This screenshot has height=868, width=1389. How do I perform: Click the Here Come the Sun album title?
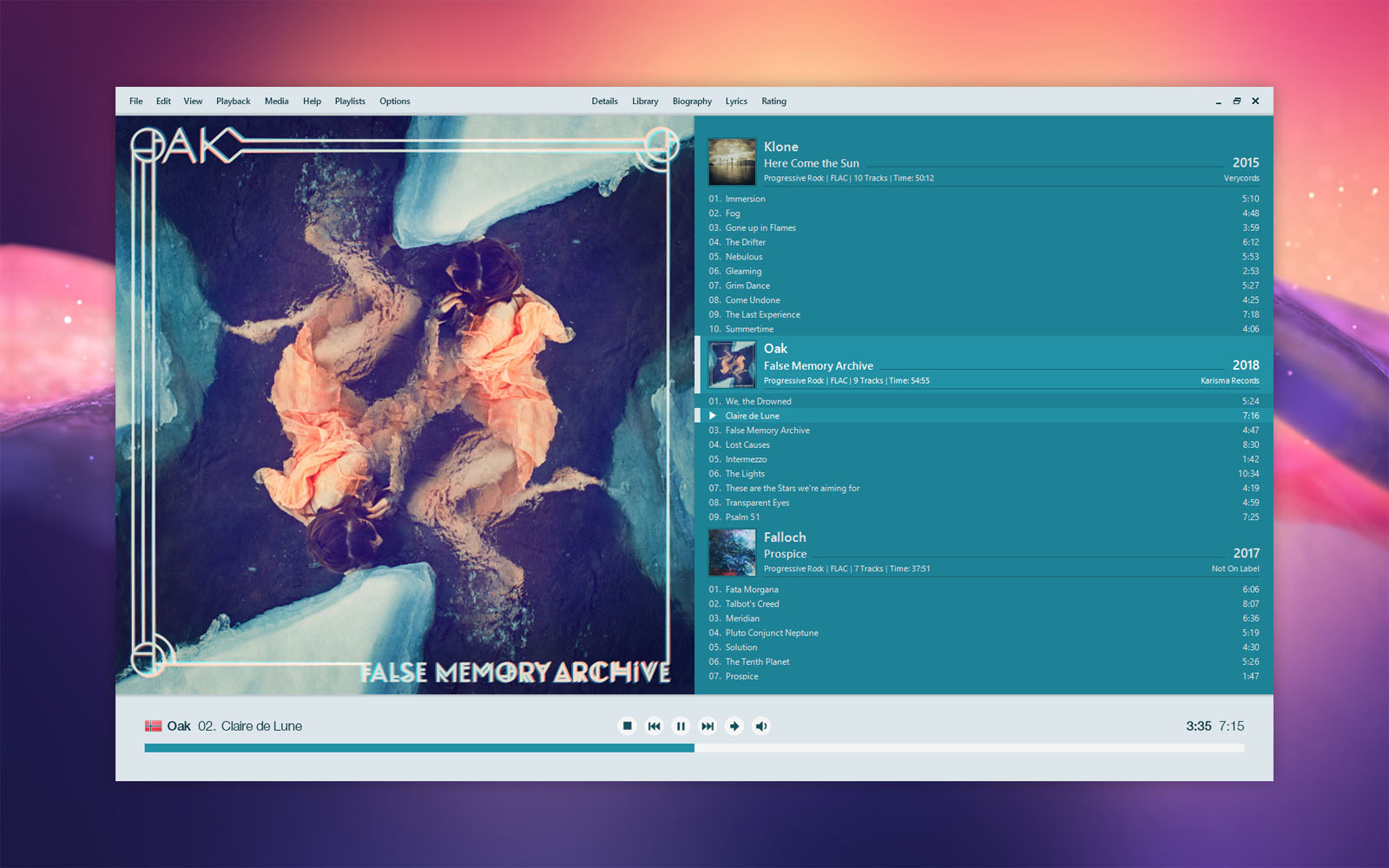pos(811,163)
